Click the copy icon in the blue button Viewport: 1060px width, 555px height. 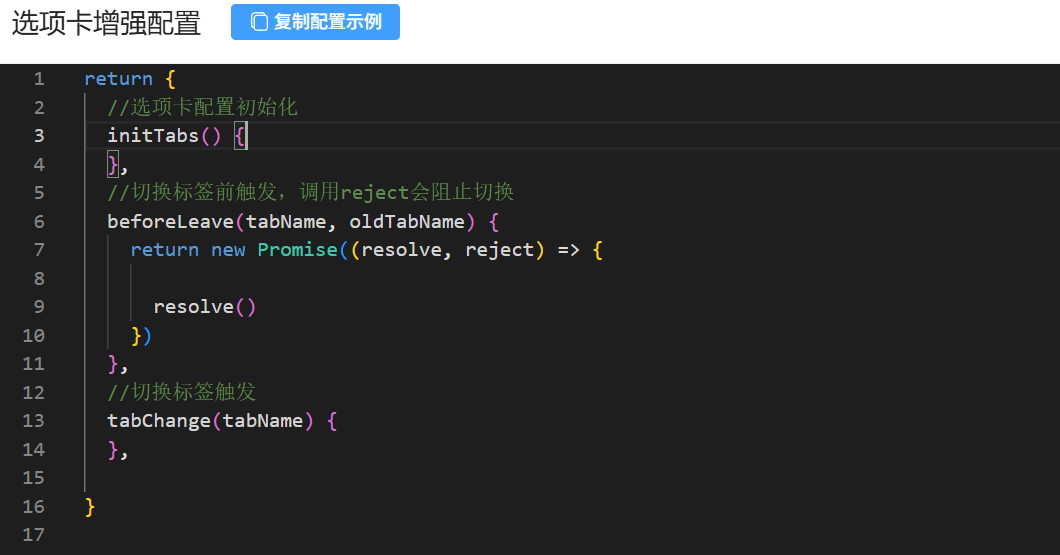pyautogui.click(x=259, y=22)
